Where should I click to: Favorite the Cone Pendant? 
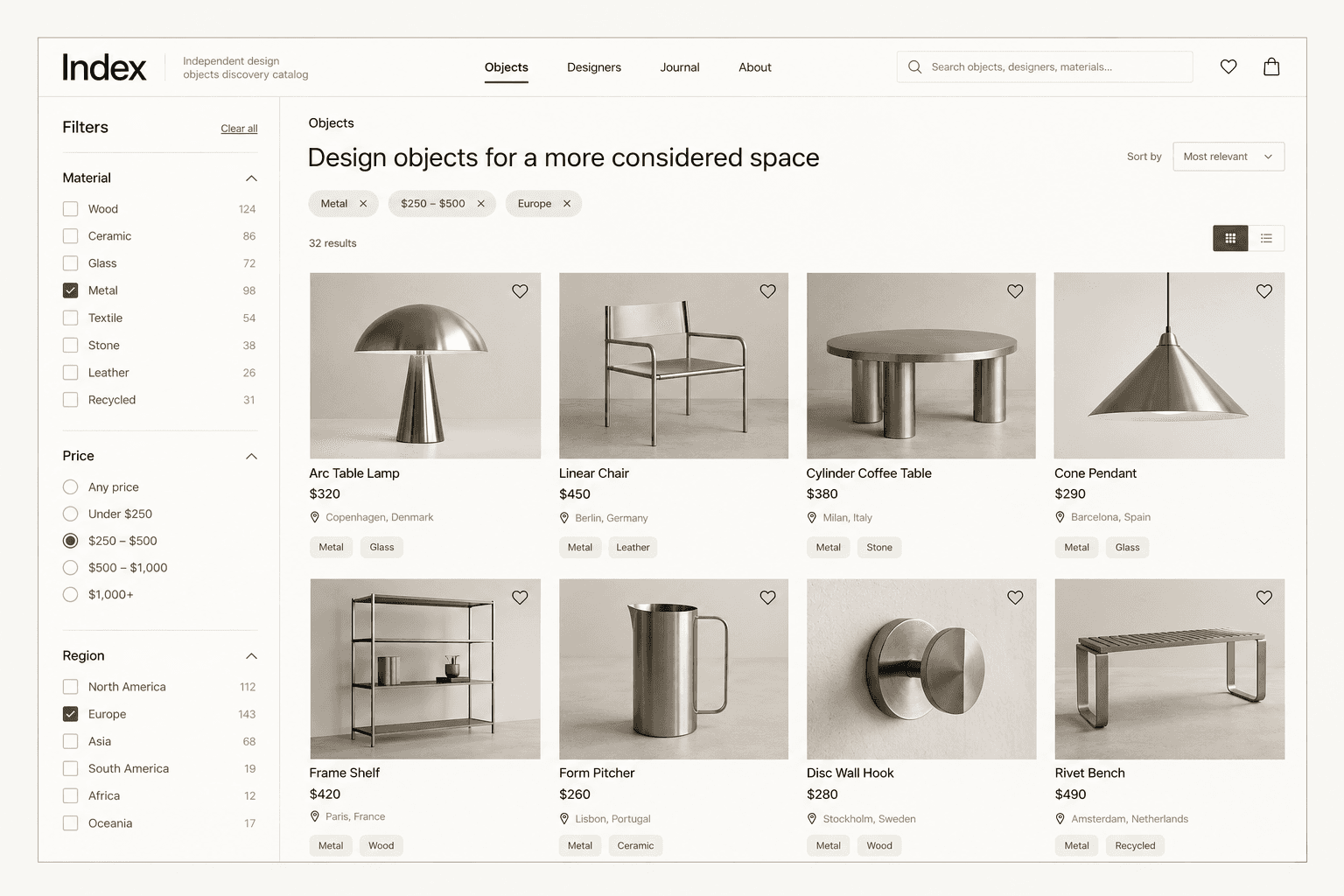click(x=1264, y=291)
